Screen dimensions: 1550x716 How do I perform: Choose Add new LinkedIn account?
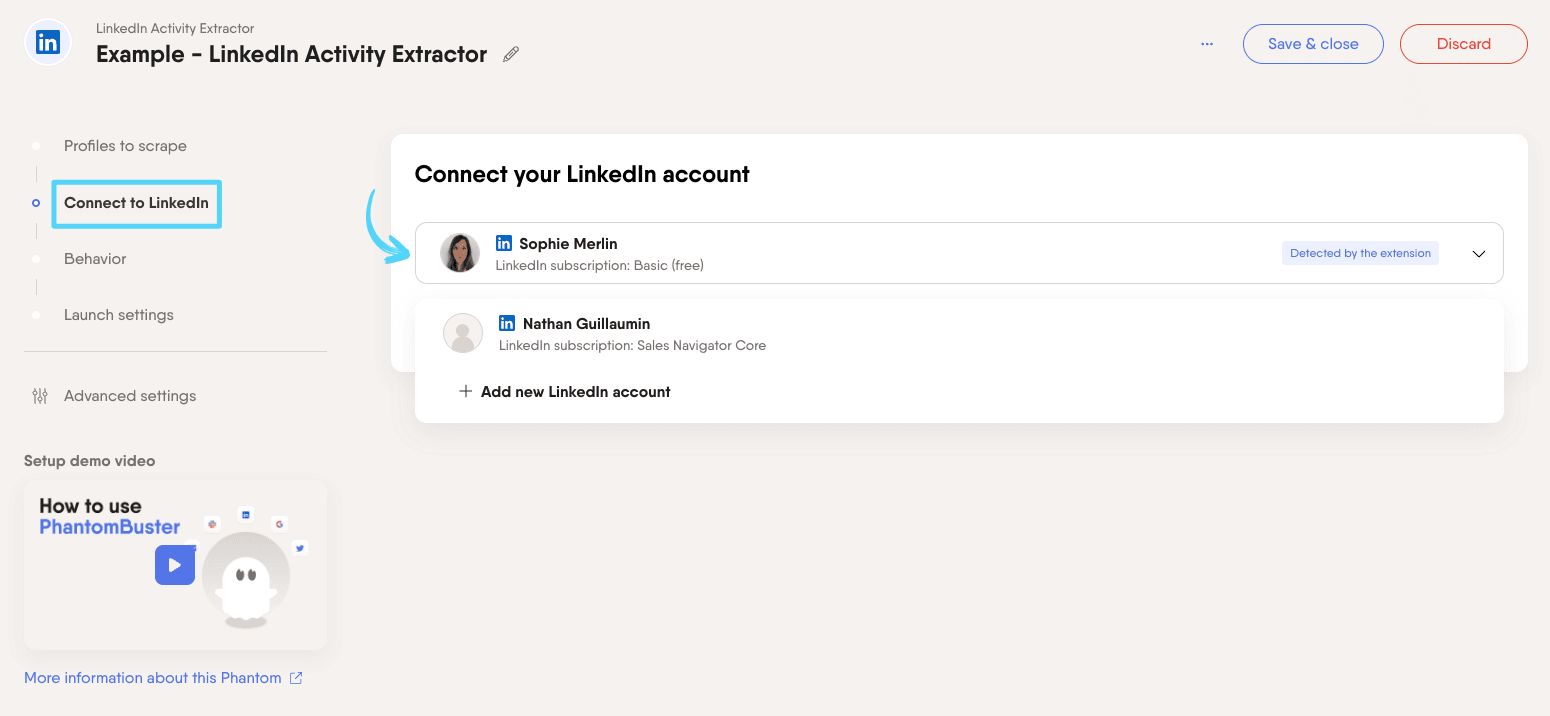point(575,392)
